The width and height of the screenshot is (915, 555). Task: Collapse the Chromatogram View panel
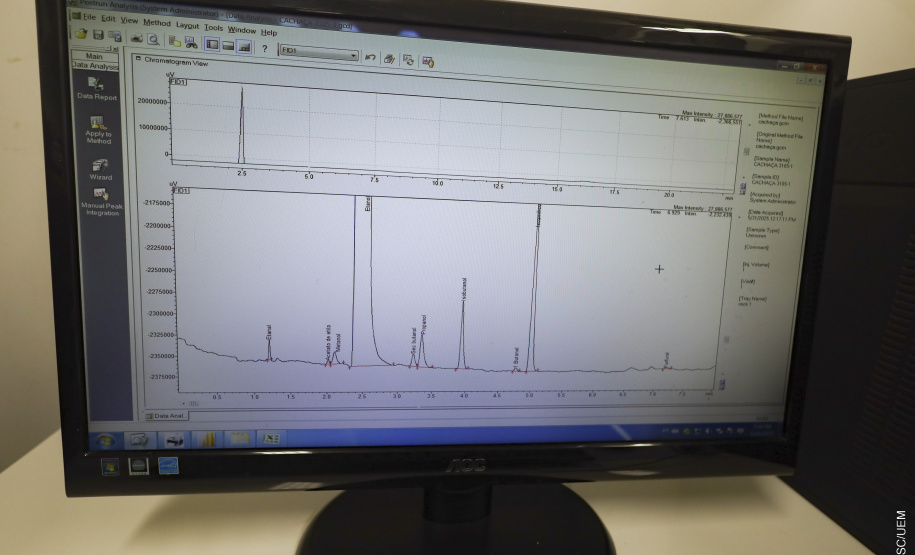pos(139,58)
